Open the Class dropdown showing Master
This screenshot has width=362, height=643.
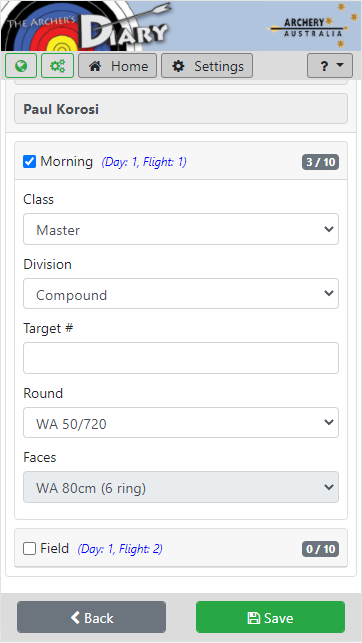click(181, 229)
